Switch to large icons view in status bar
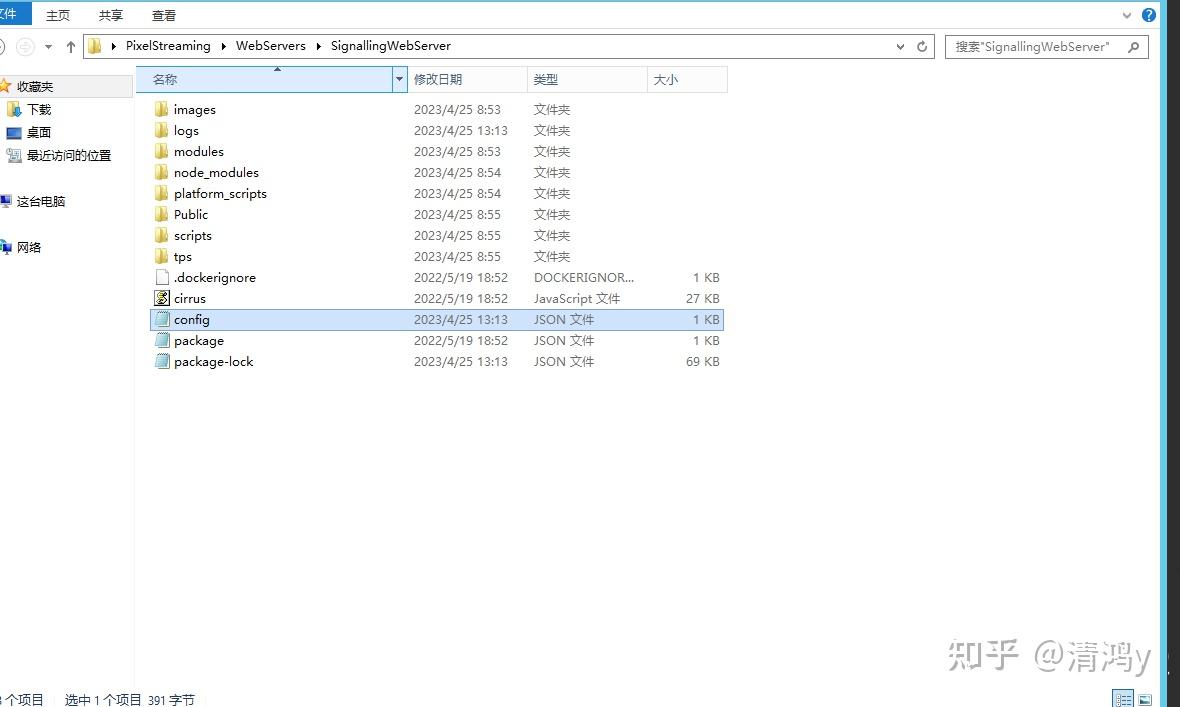The height and width of the screenshot is (707, 1180). (1145, 699)
